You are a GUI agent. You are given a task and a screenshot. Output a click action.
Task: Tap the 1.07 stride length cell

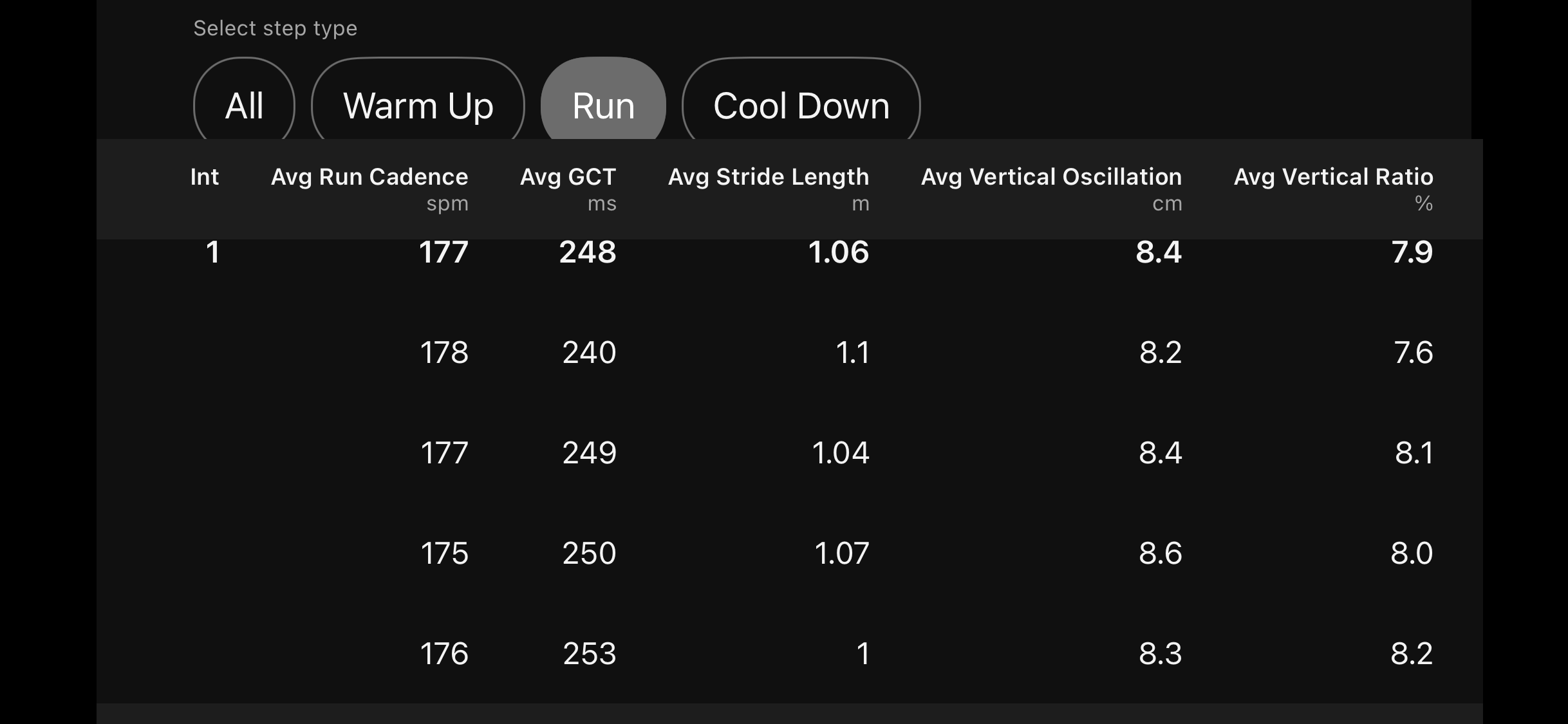pyautogui.click(x=842, y=553)
